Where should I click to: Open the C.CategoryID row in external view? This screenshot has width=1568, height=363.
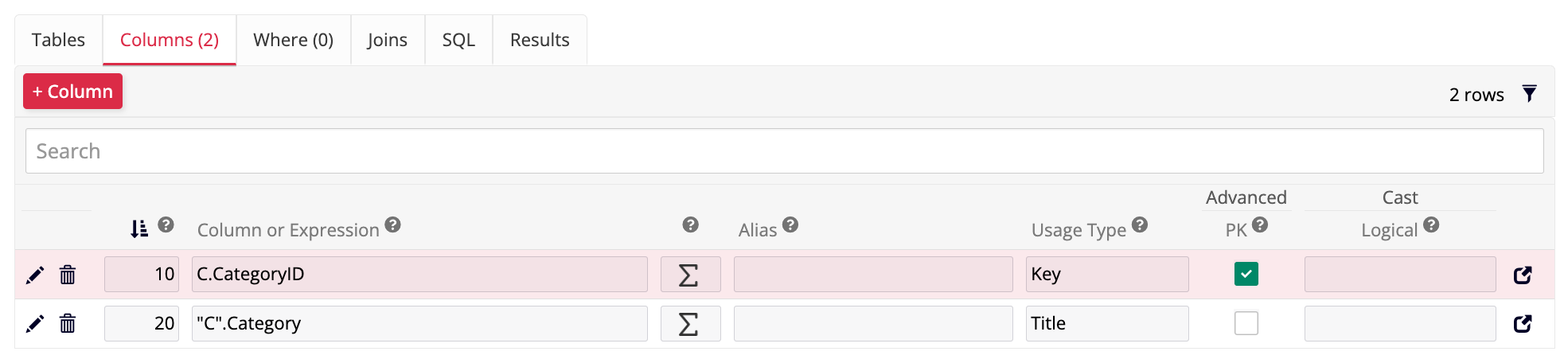point(1522,275)
